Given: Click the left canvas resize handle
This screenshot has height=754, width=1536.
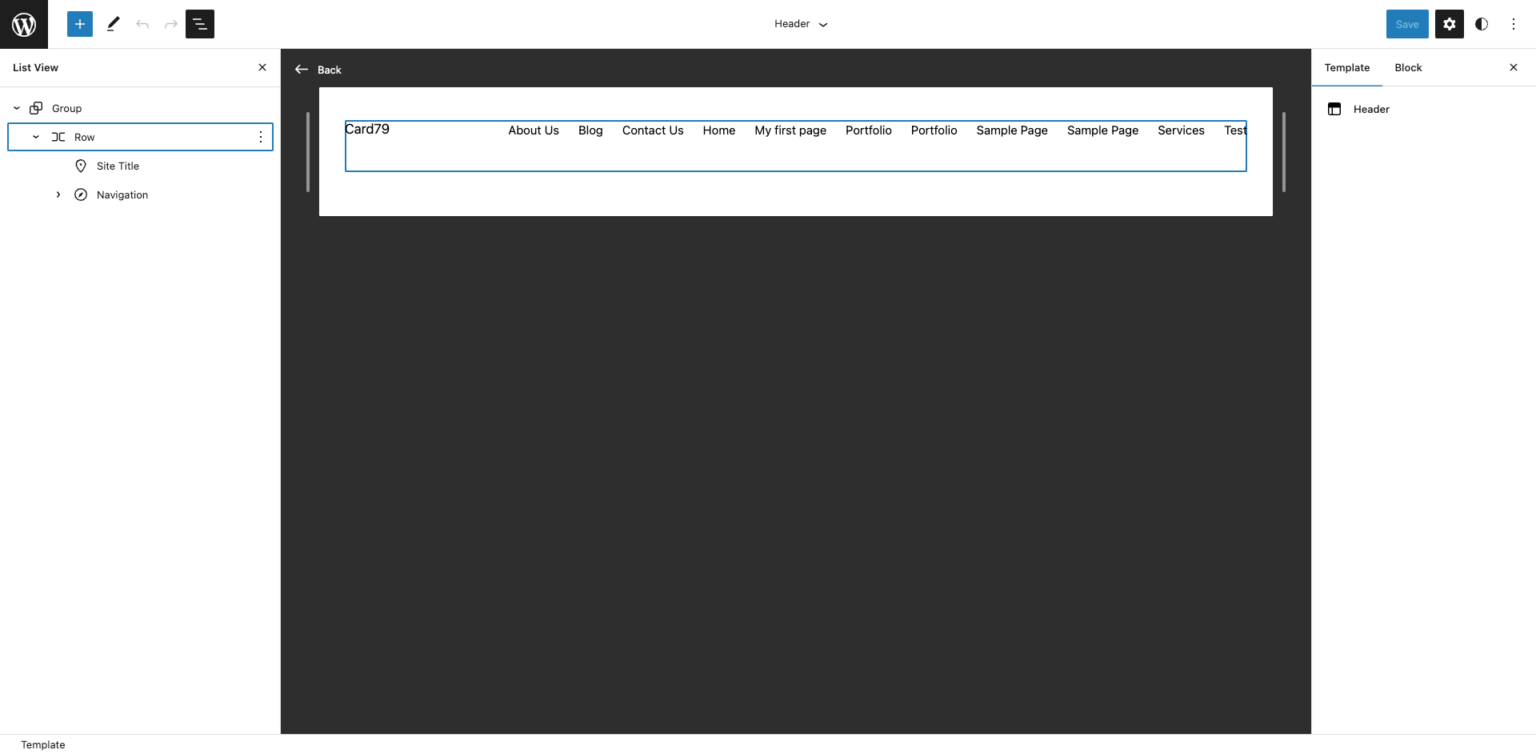Looking at the screenshot, I should [308, 152].
